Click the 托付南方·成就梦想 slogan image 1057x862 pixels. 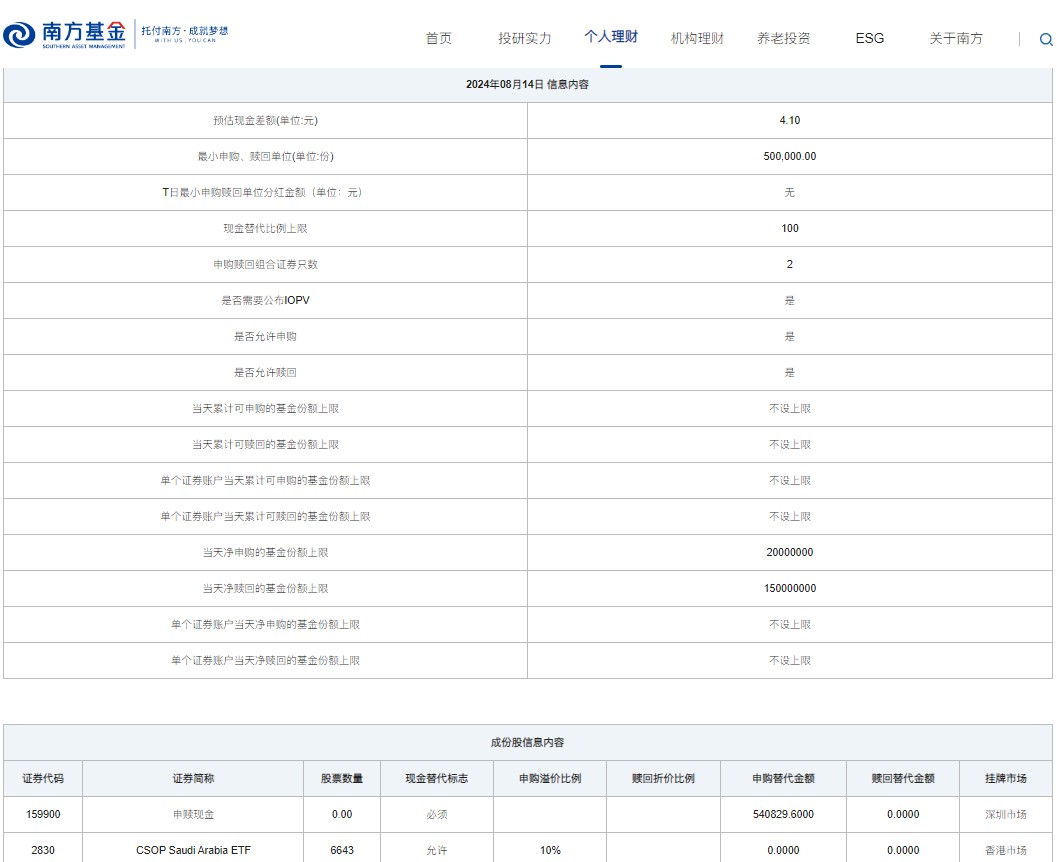tap(184, 34)
